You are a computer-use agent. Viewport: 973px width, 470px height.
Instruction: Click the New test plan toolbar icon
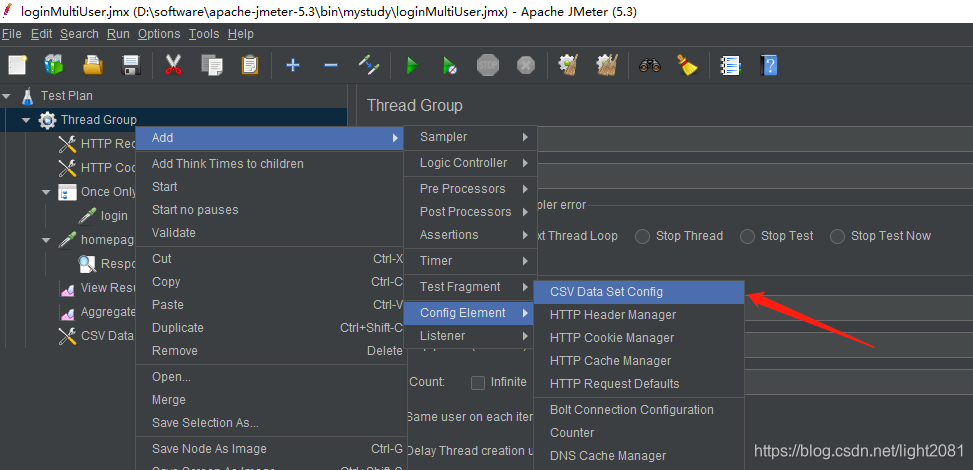click(17, 65)
